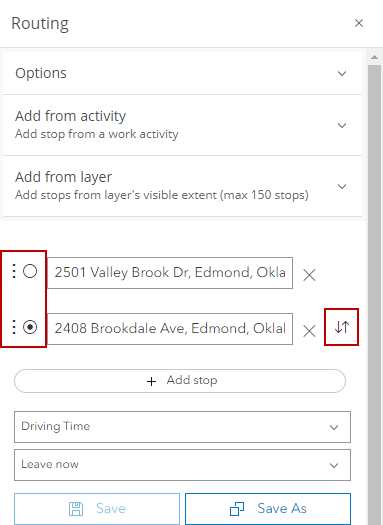Image resolution: width=383 pixels, height=525 pixels.
Task: Expand the Add from layer section
Action: [182, 186]
